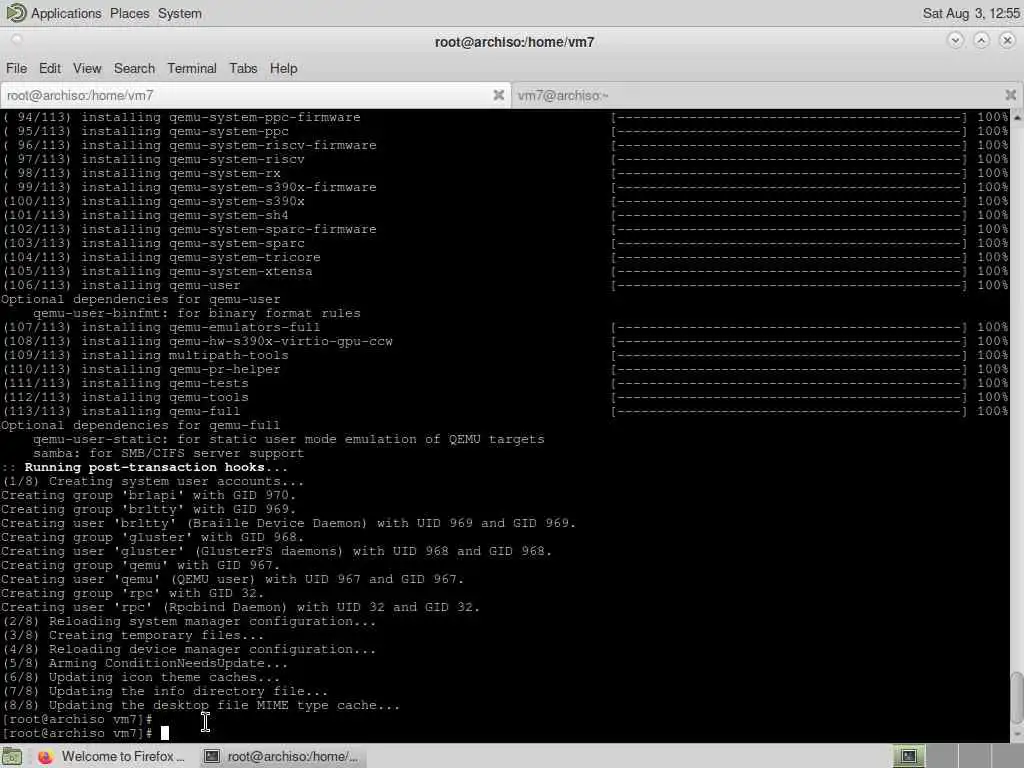This screenshot has width=1024, height=768.
Task: Click the terminal scrollbar up arrow
Action: point(1017,118)
